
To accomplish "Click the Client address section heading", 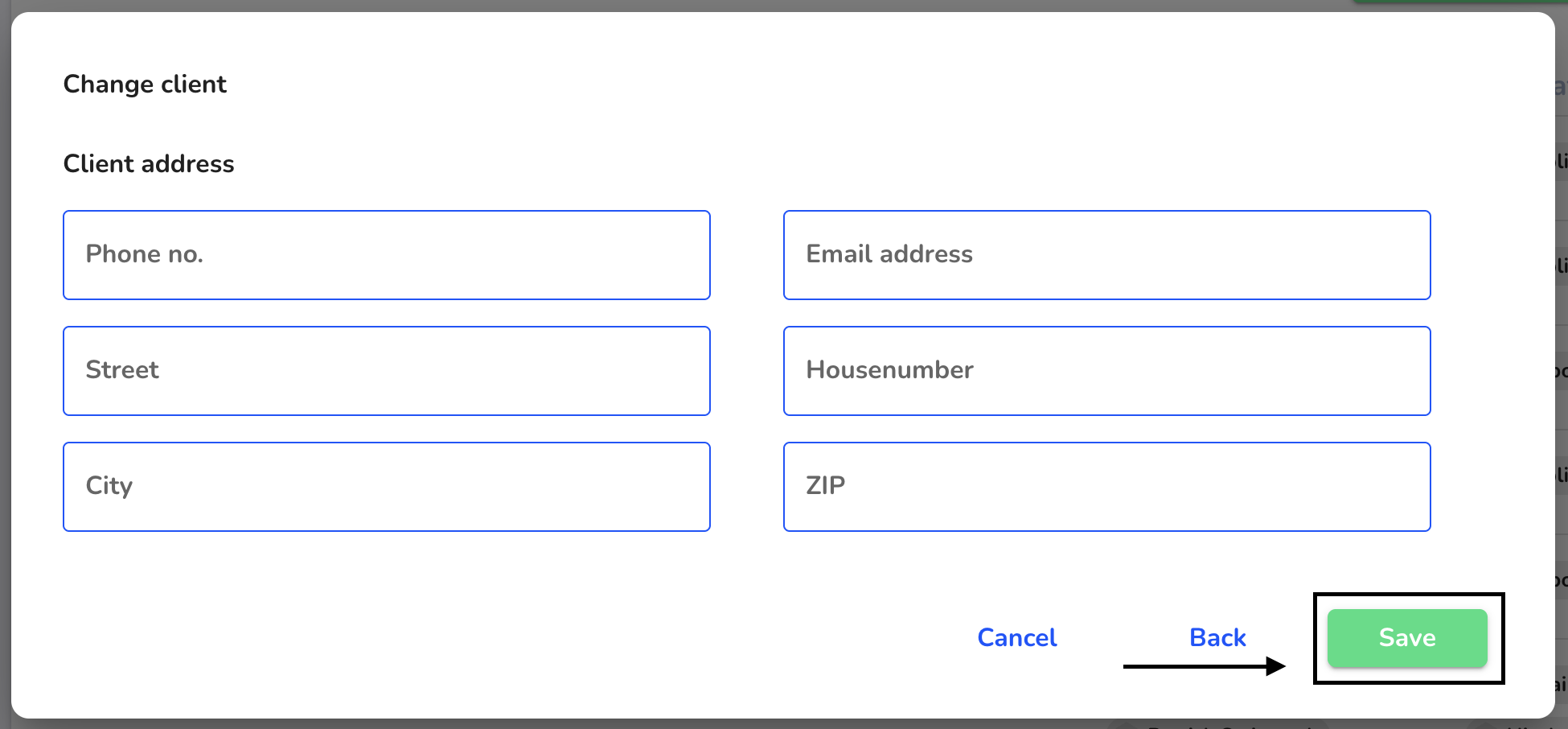I will (x=149, y=163).
